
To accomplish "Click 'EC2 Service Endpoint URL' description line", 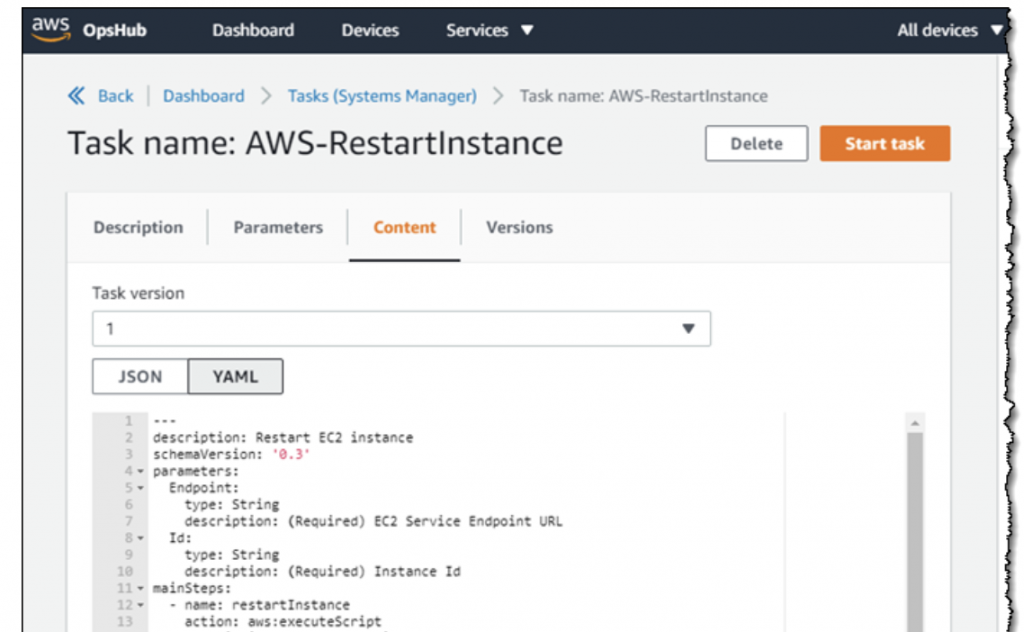I will click(x=373, y=522).
